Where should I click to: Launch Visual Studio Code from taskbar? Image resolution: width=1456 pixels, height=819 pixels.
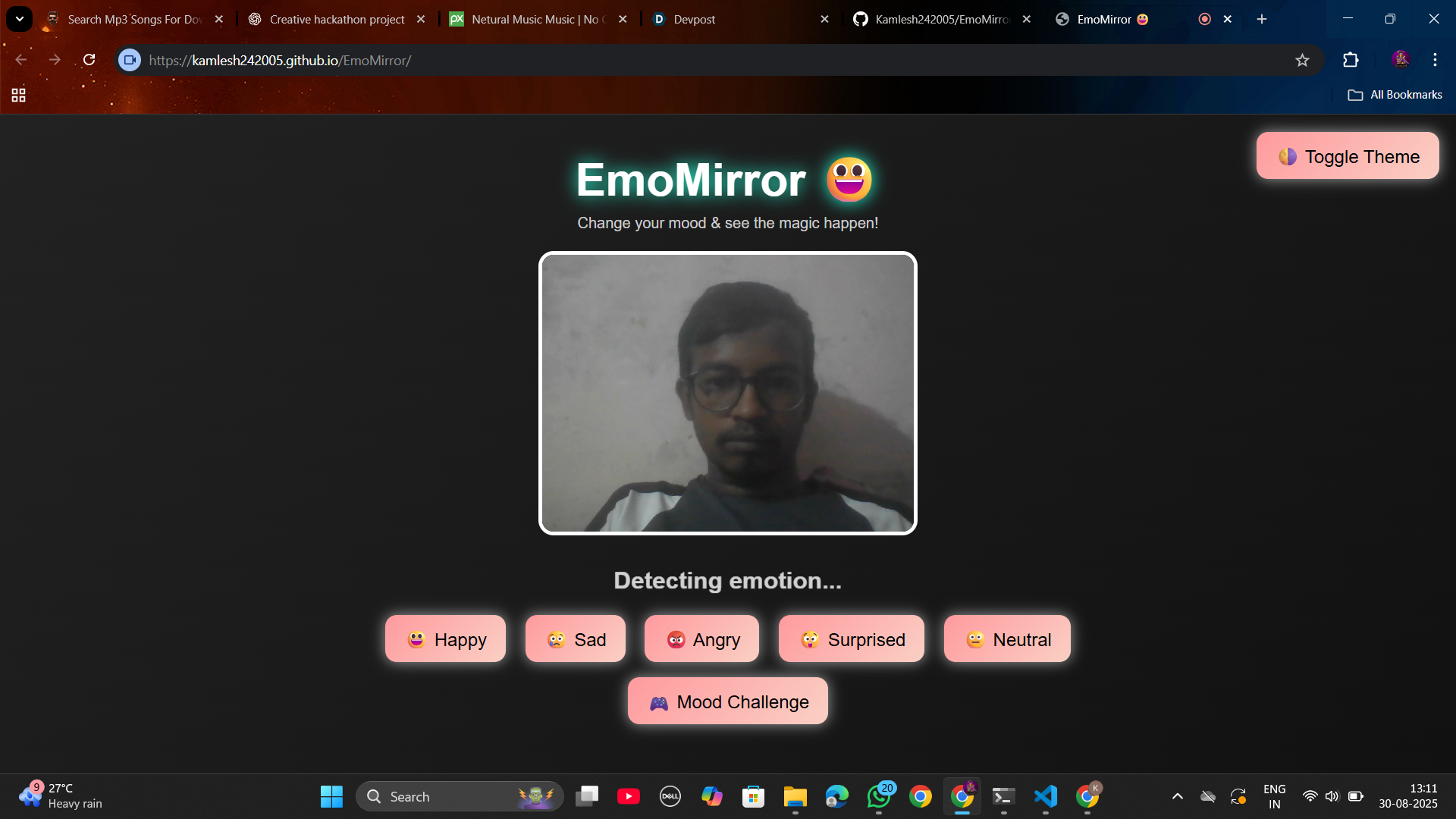point(1045,796)
